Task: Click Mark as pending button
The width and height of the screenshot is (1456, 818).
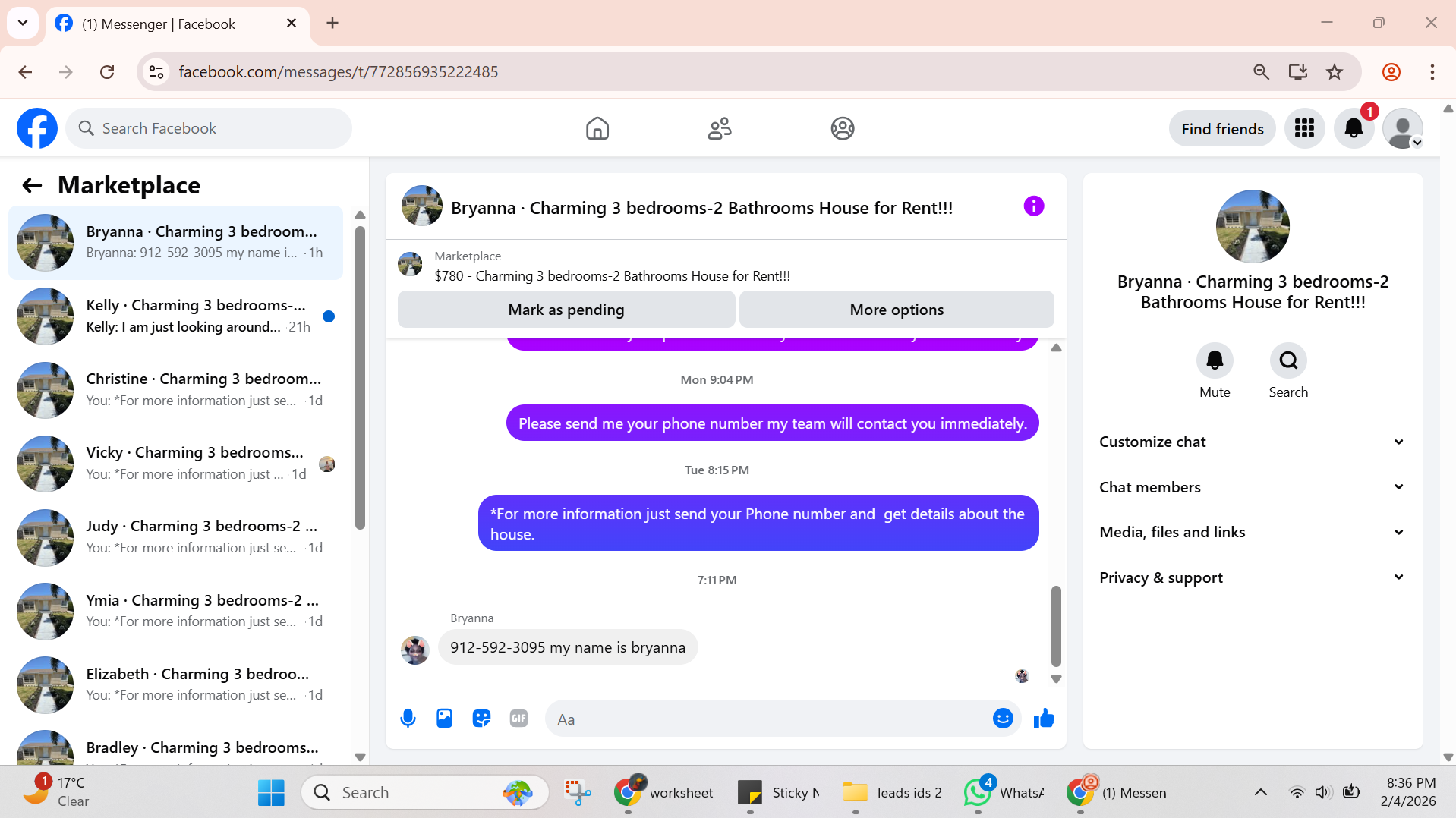Action: pos(566,310)
